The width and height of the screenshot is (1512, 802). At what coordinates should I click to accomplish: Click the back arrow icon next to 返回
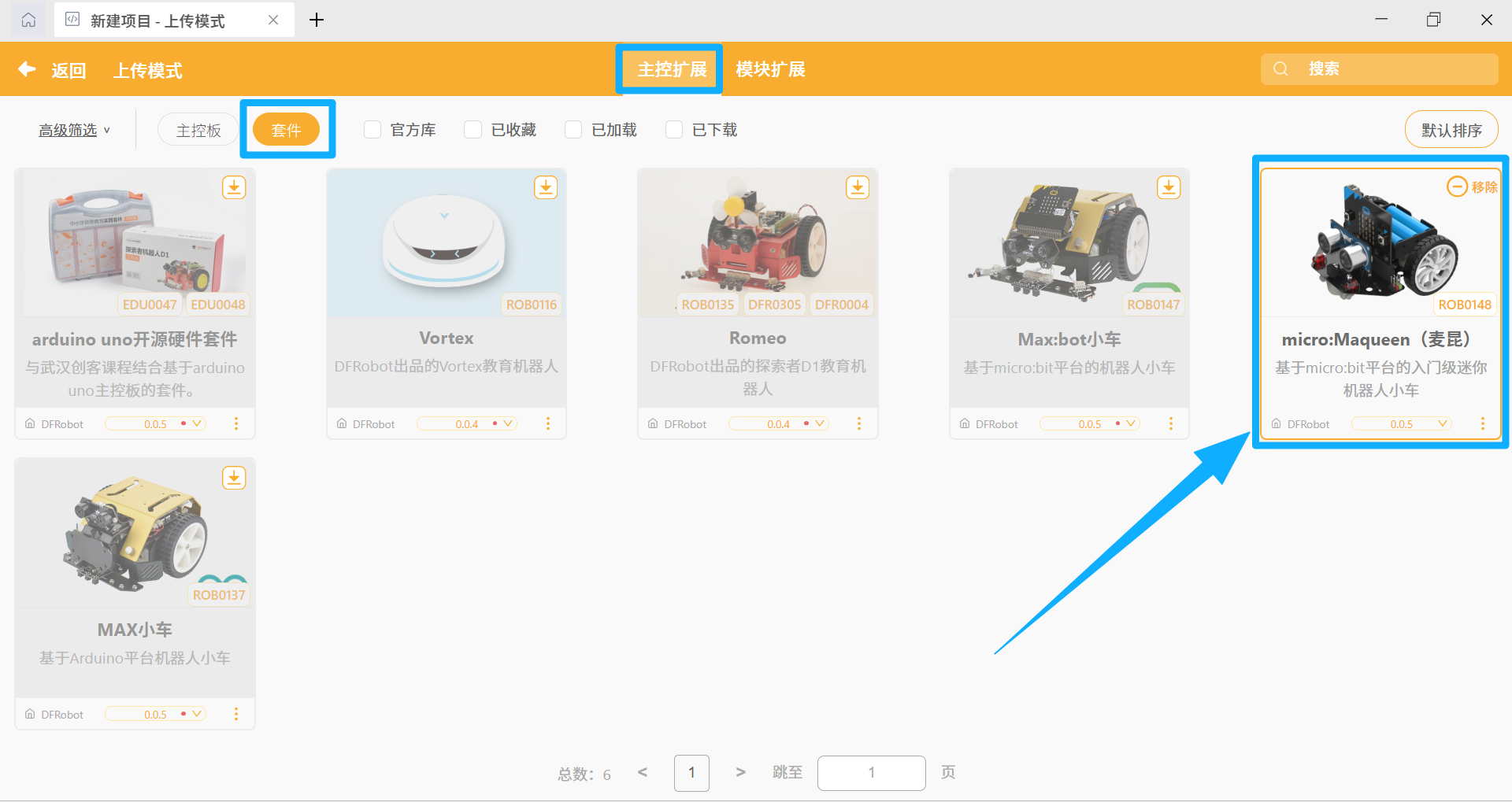28,69
